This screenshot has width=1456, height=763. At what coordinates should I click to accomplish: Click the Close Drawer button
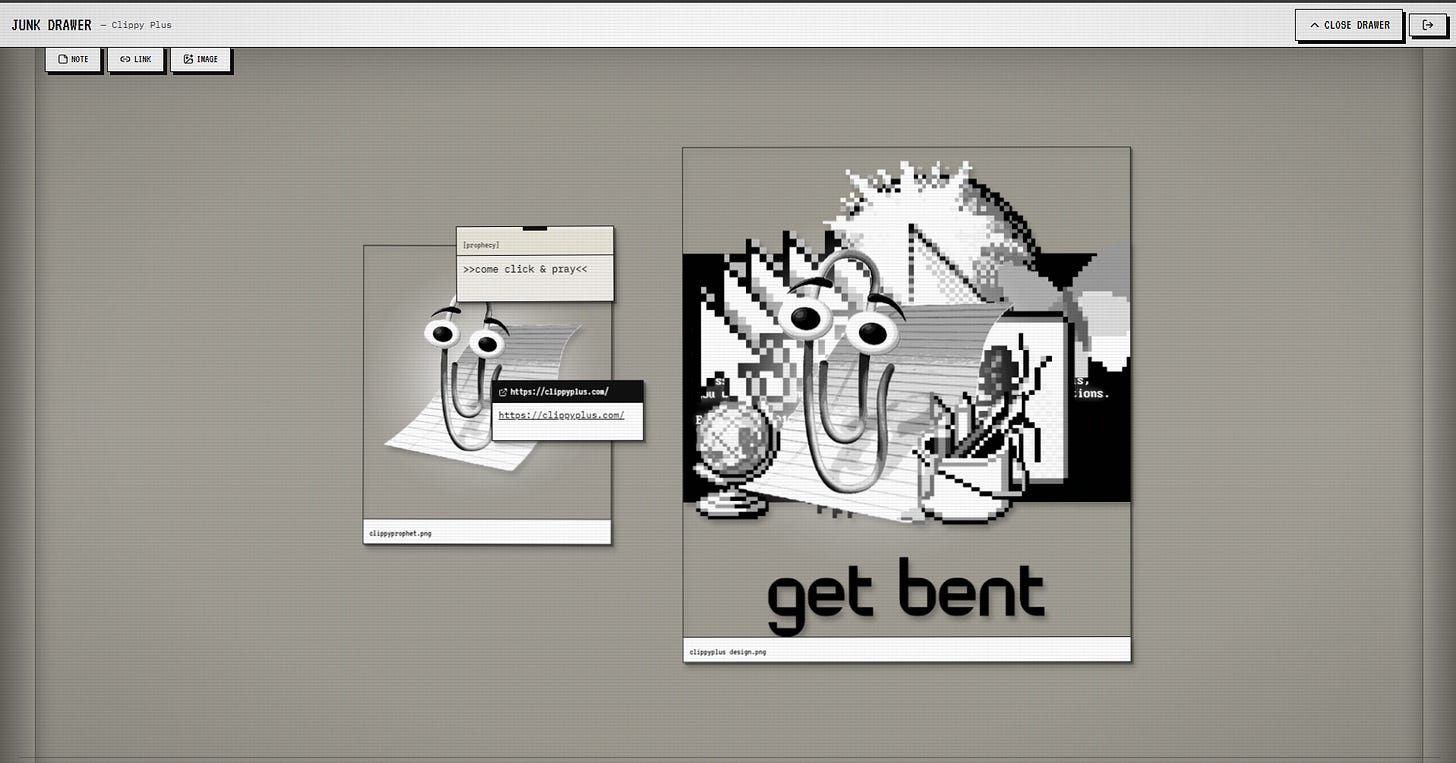pos(1349,25)
